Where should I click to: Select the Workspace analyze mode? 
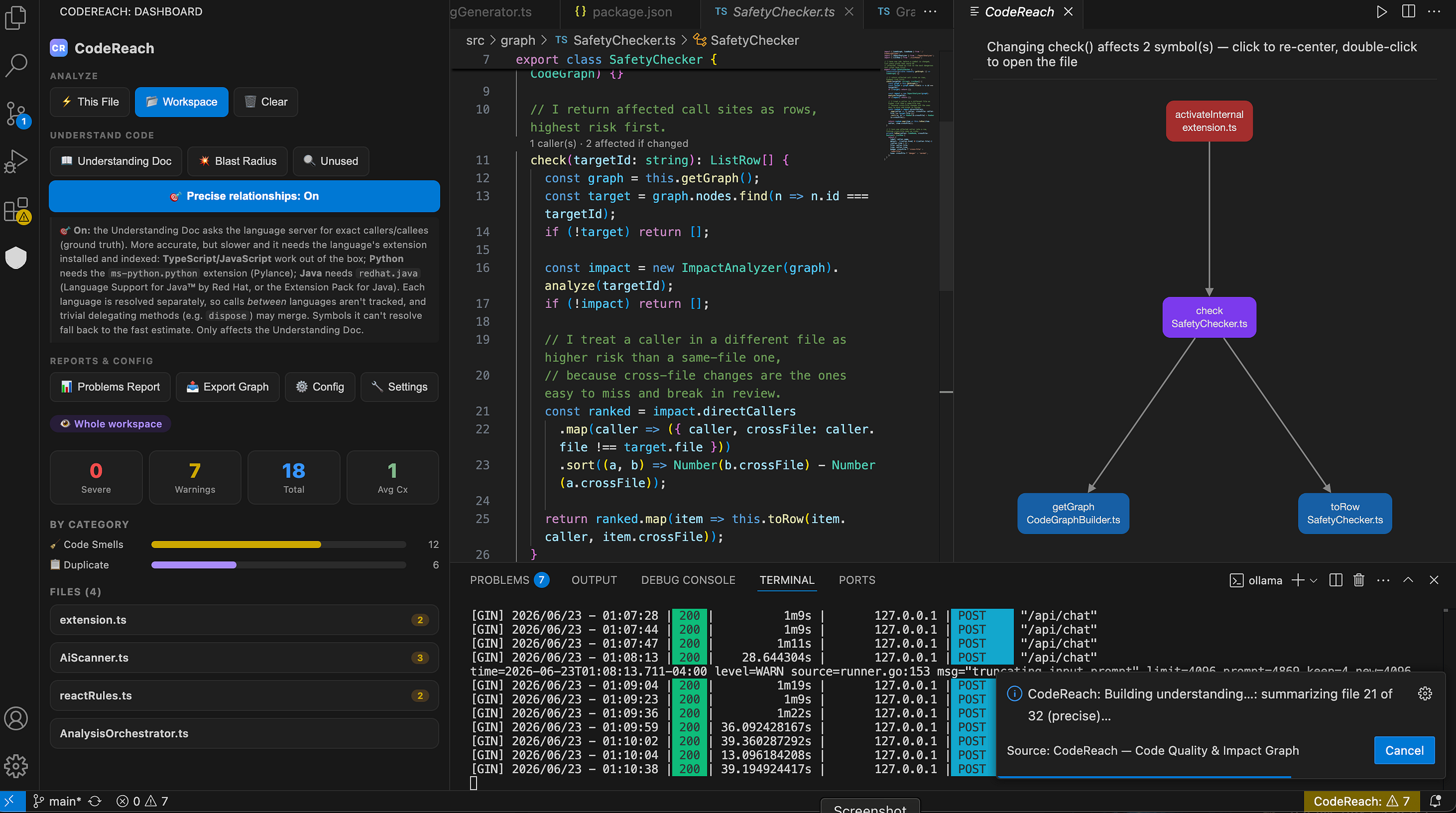point(181,102)
